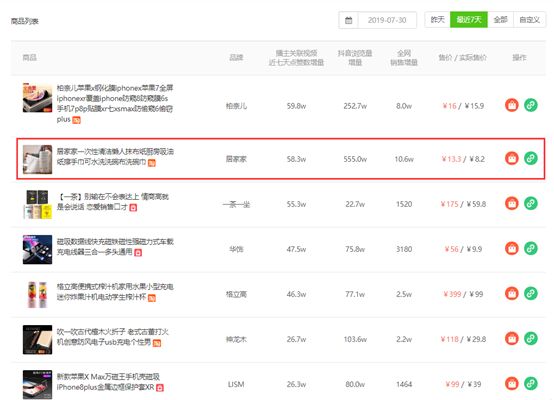
Task: Choose the 自定义 custom range tab
Action: pos(529,20)
